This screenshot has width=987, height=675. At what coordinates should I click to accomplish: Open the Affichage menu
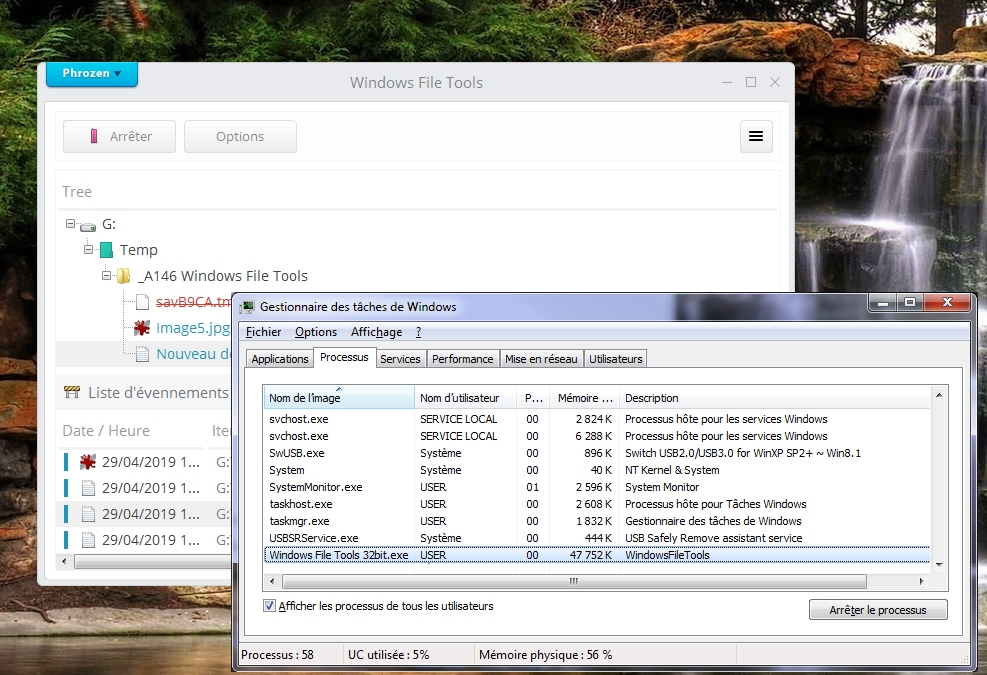point(376,332)
